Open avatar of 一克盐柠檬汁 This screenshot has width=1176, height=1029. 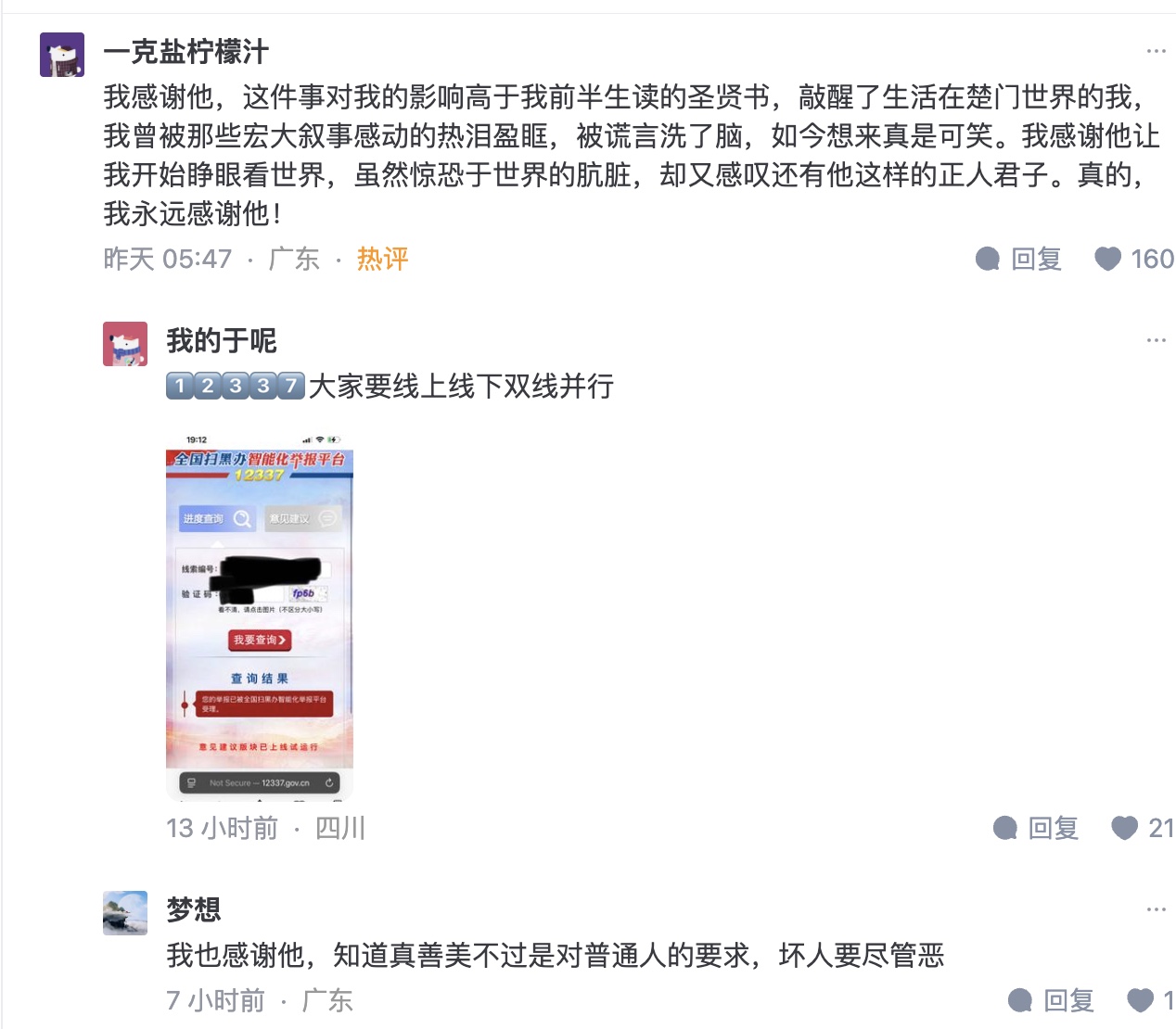[x=62, y=54]
